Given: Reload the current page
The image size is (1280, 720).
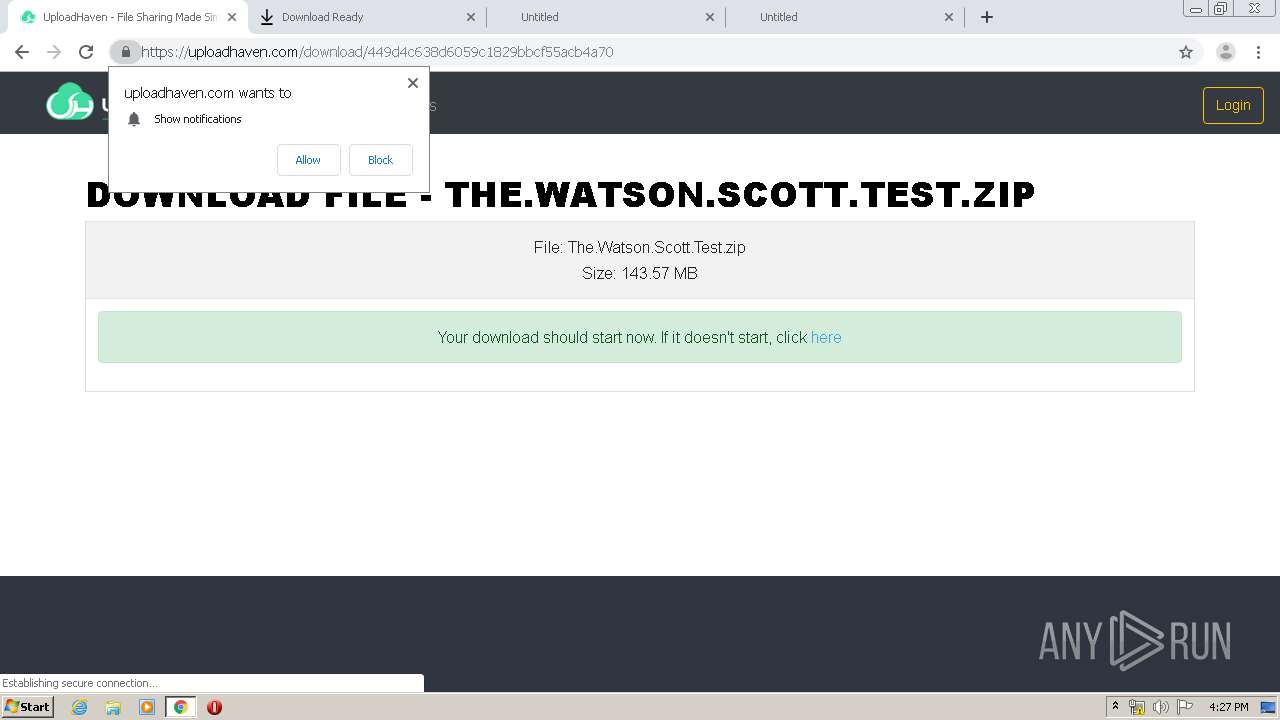Looking at the screenshot, I should 86,52.
